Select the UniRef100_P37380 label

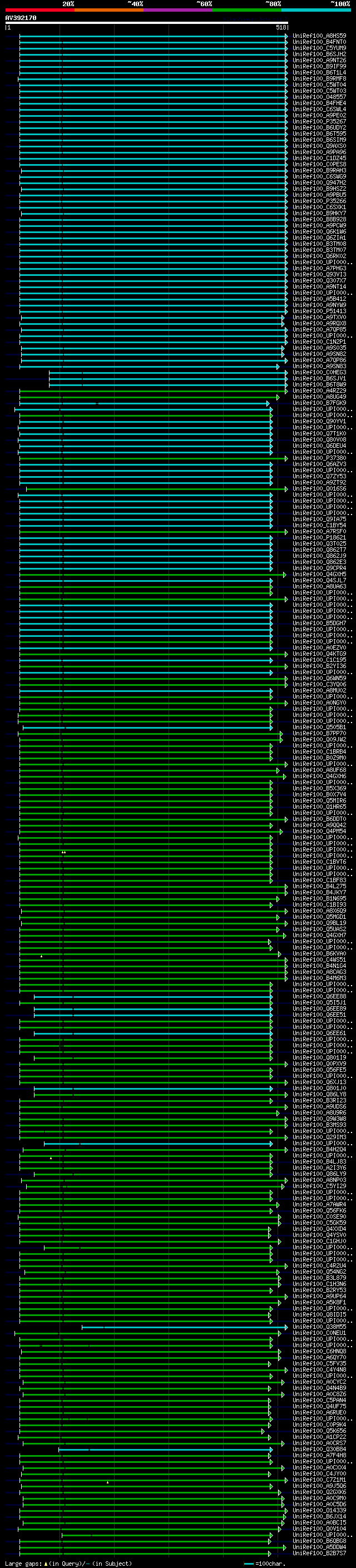(x=319, y=457)
